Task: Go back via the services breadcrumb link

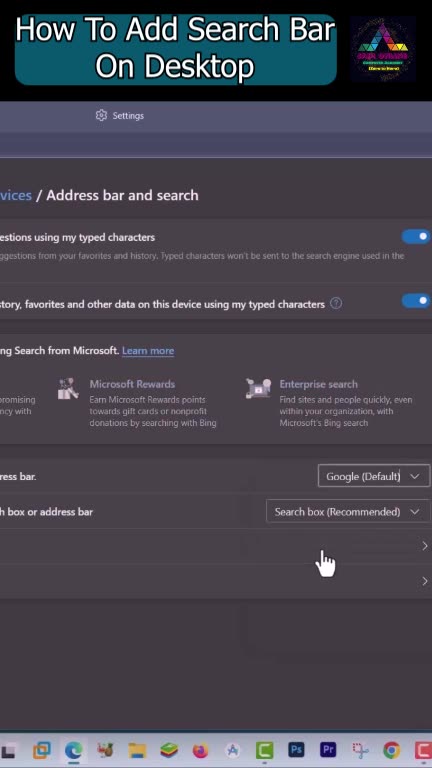Action: click(x=16, y=195)
